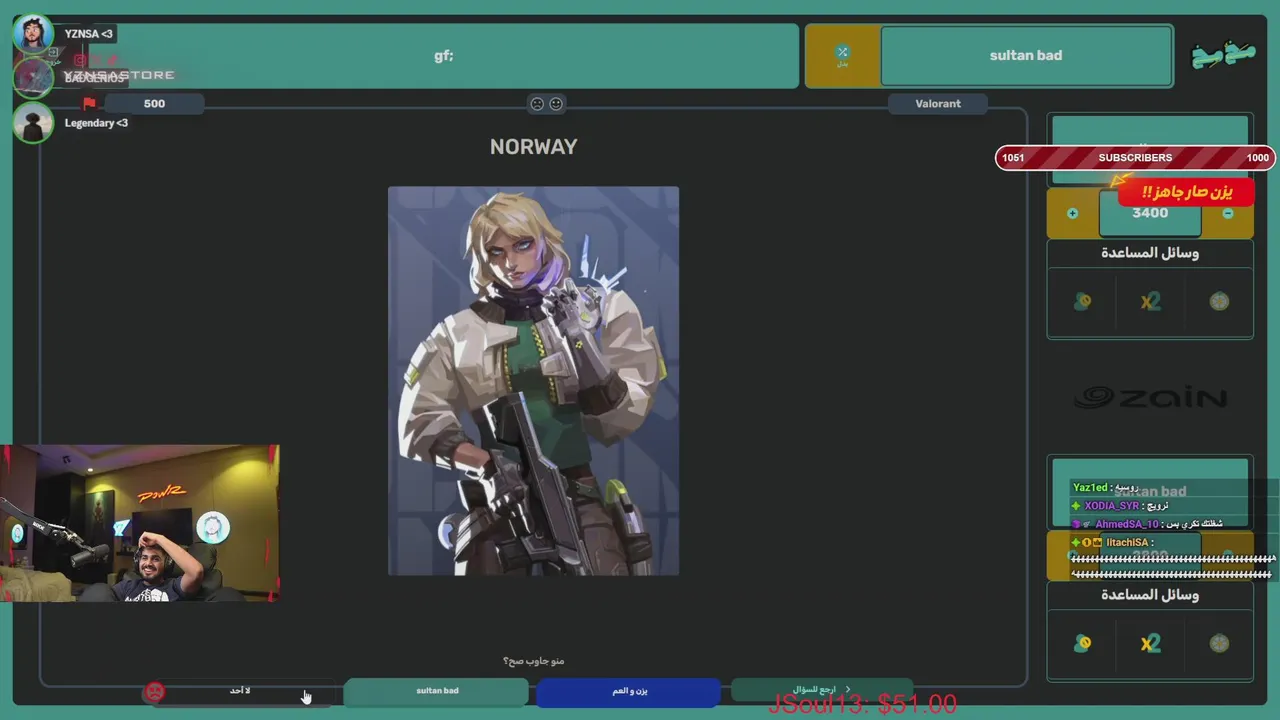The height and width of the screenshot is (720, 1280).
Task: Click the Valorant category label
Action: 938,103
